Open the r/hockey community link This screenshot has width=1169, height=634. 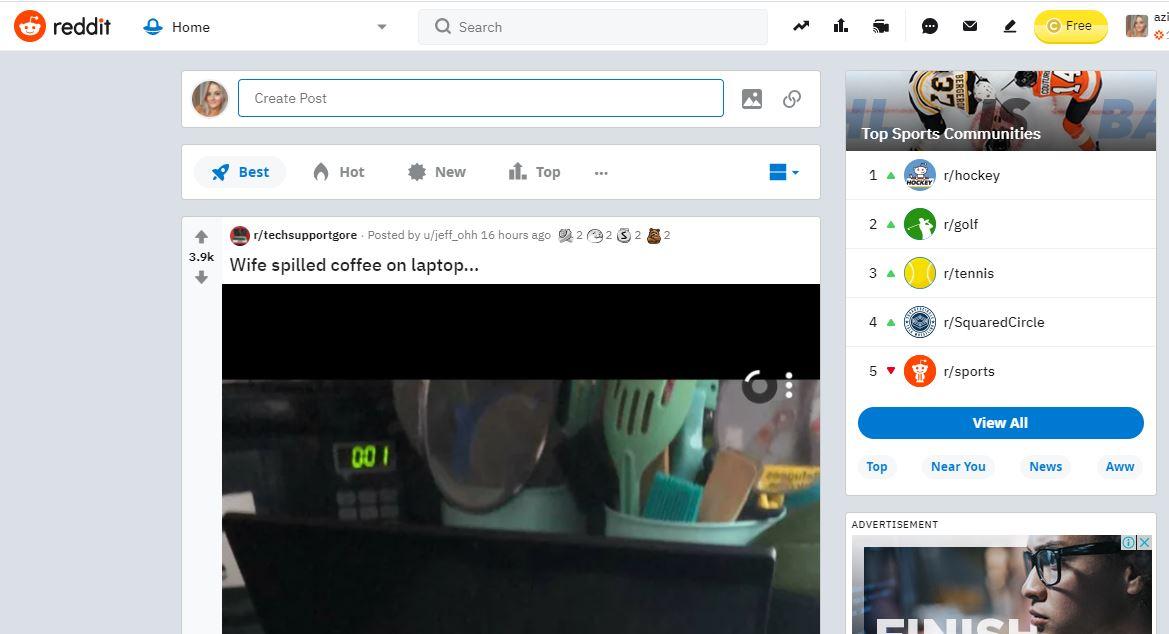(971, 175)
